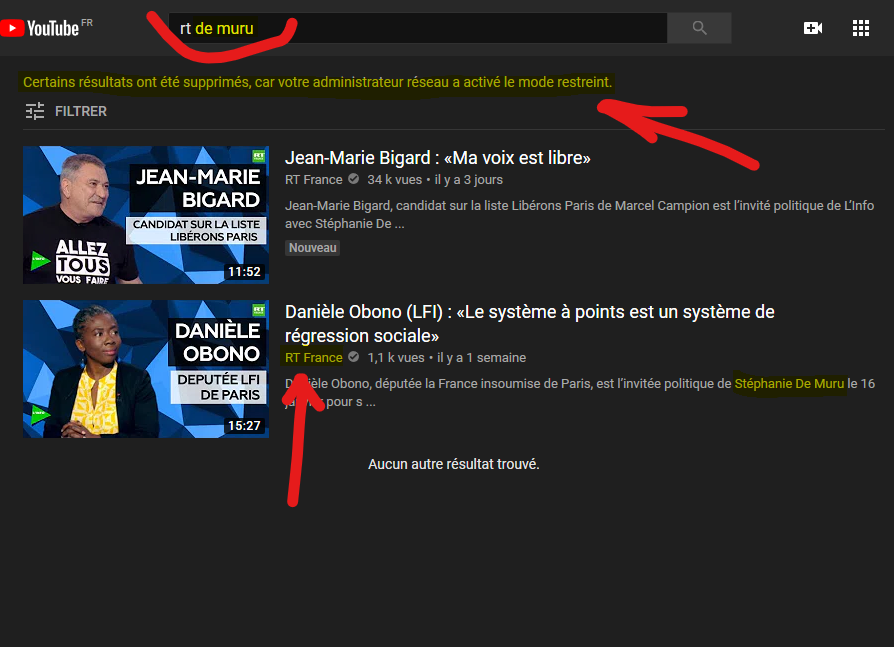Click the 'Nouveau' badge

click(312, 248)
